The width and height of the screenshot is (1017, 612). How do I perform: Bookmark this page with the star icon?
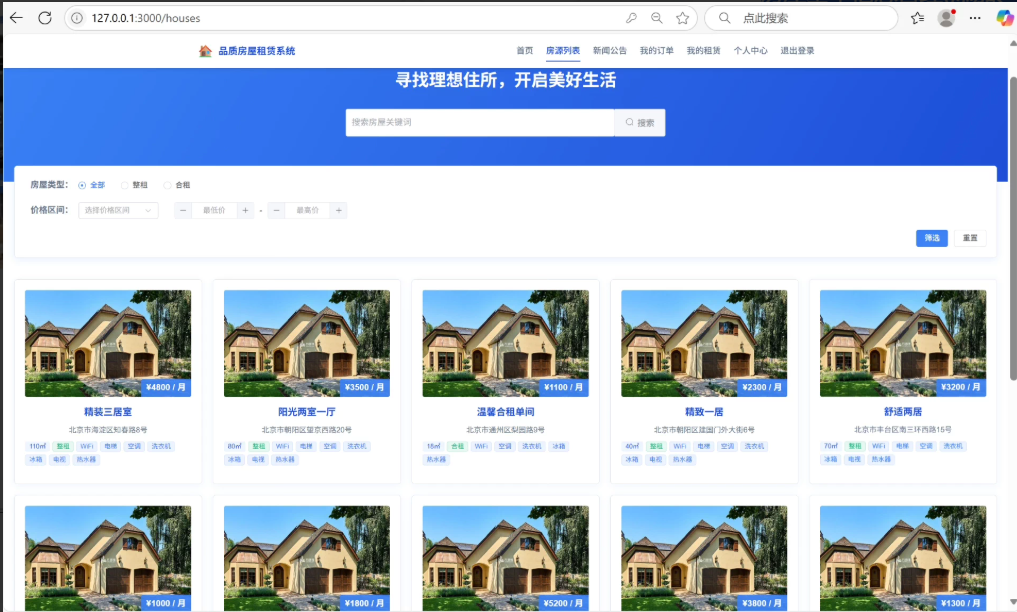point(682,18)
